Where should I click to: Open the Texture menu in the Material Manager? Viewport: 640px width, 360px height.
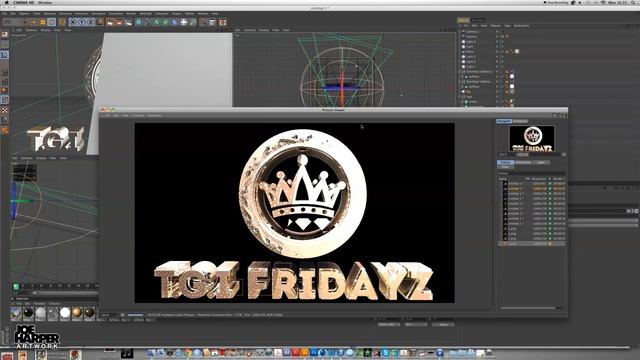coord(54,304)
